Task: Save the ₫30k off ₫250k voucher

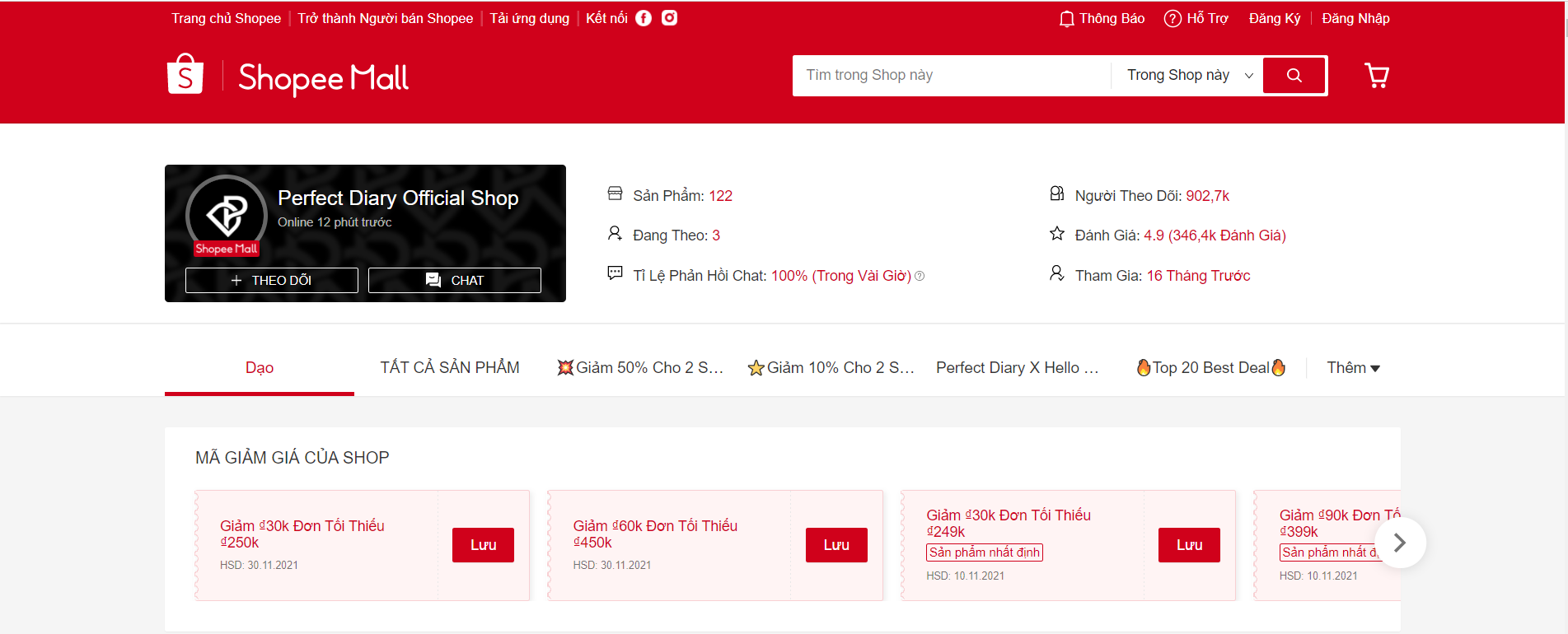Action: coord(483,545)
